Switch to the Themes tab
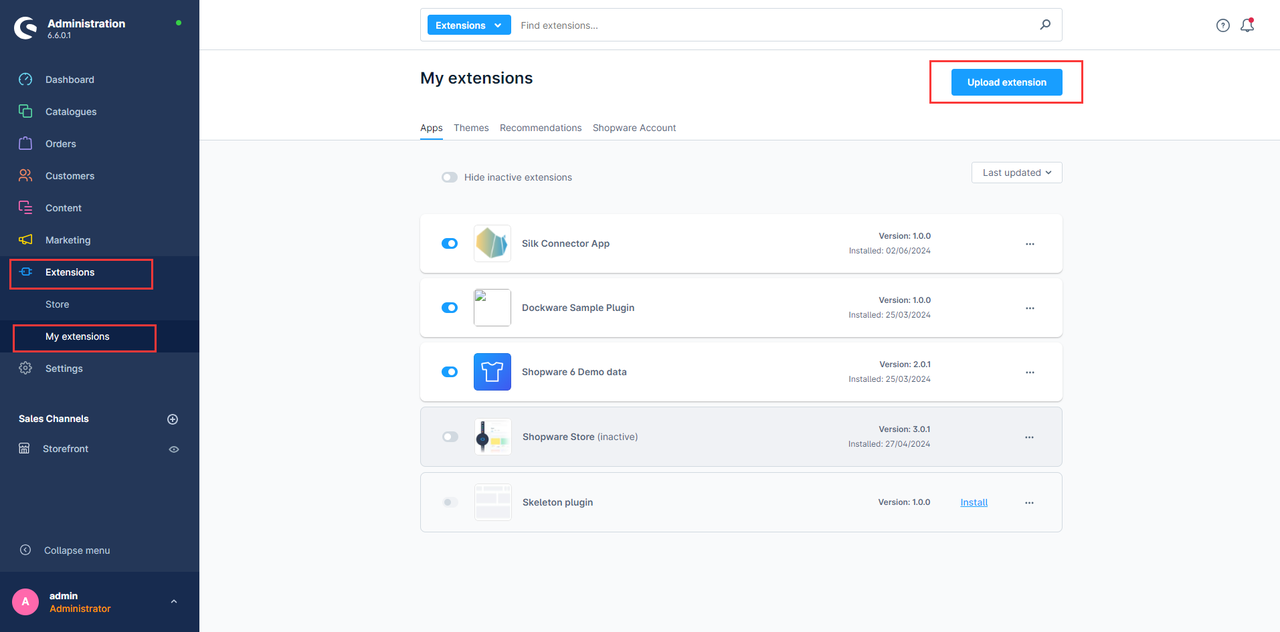Image resolution: width=1280 pixels, height=632 pixels. coord(471,128)
